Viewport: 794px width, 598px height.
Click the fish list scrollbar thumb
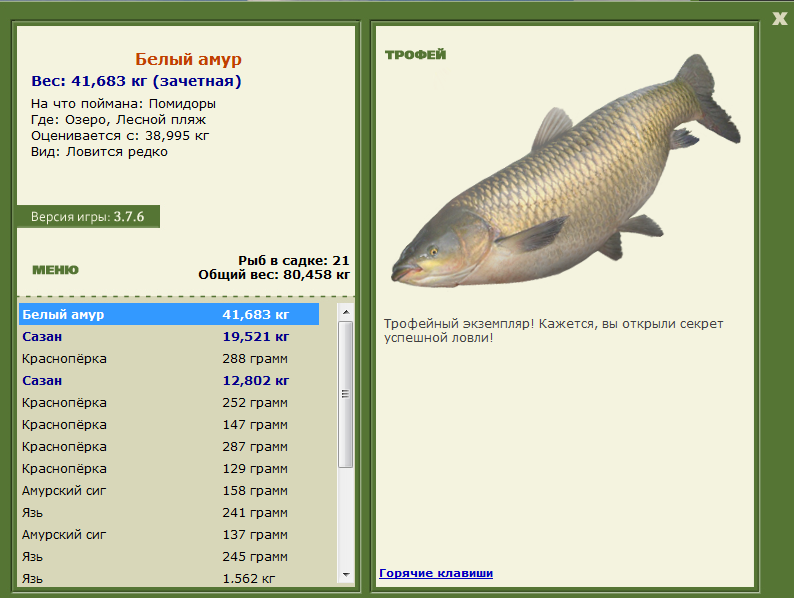(x=346, y=394)
